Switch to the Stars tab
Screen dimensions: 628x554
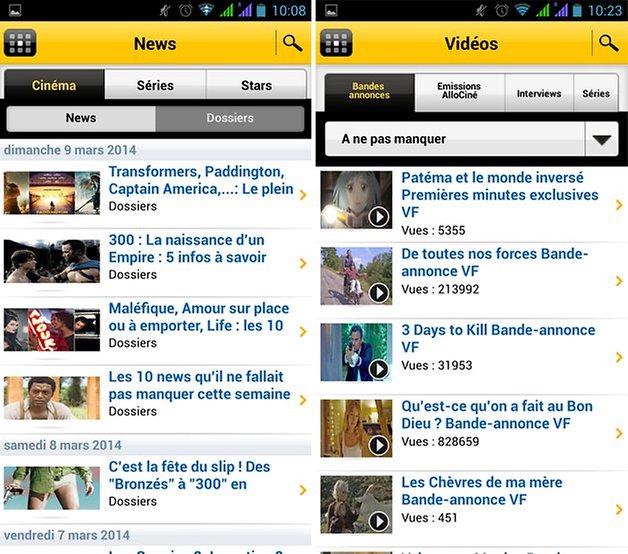click(x=256, y=85)
